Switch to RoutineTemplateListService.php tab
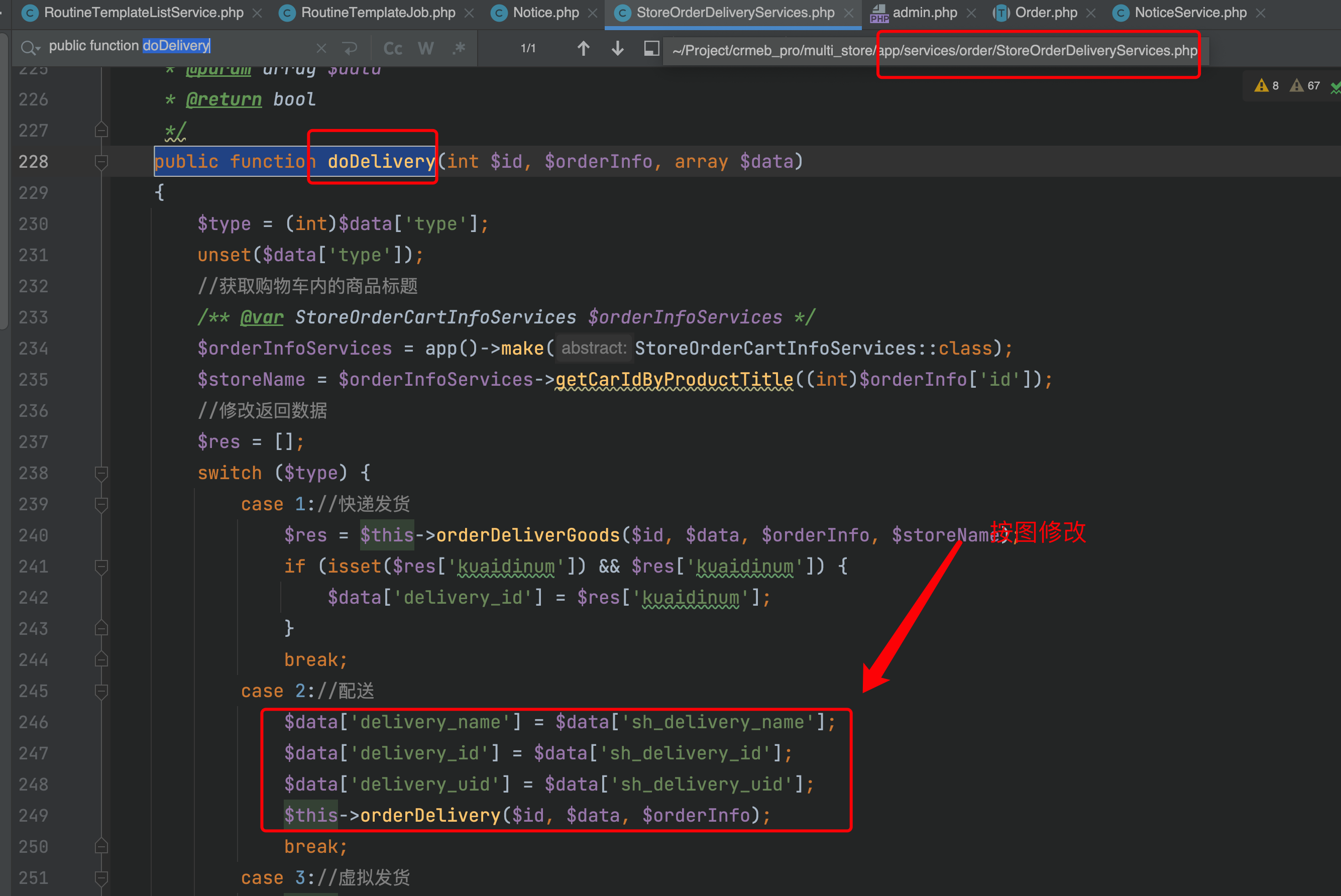This screenshot has width=1341, height=896. (x=144, y=13)
